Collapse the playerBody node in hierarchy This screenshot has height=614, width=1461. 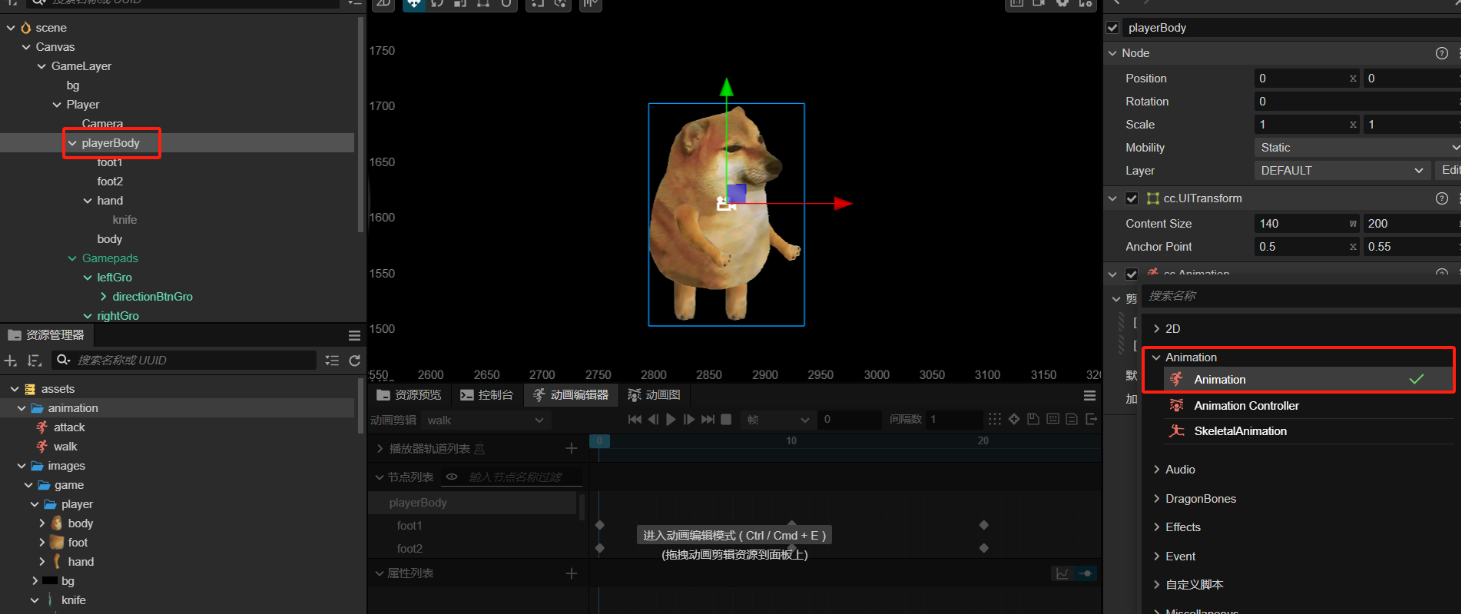72,143
